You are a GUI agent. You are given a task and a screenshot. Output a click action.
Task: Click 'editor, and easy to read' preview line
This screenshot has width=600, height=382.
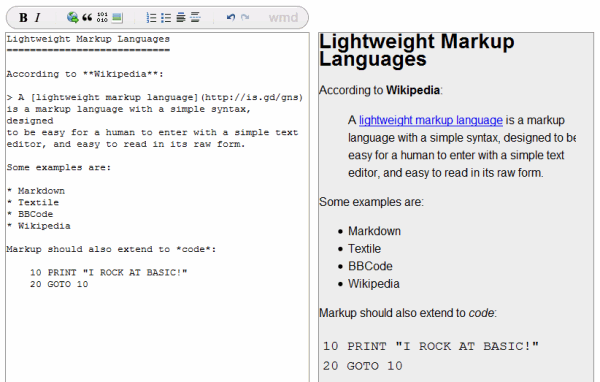click(445, 173)
